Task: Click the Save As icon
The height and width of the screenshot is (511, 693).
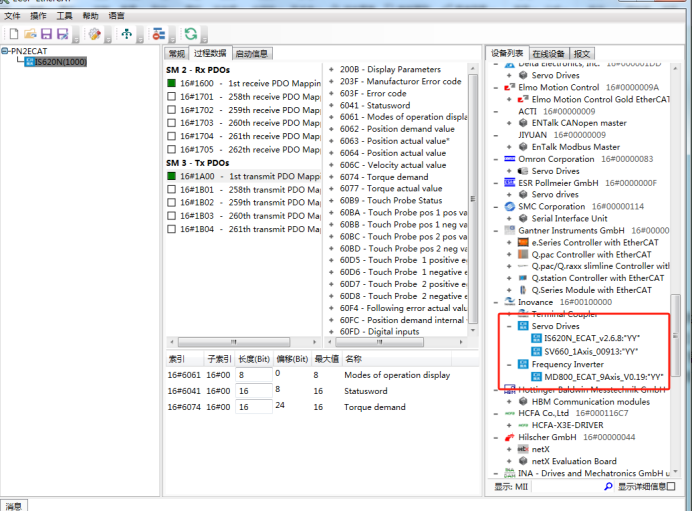Action: click(63, 34)
